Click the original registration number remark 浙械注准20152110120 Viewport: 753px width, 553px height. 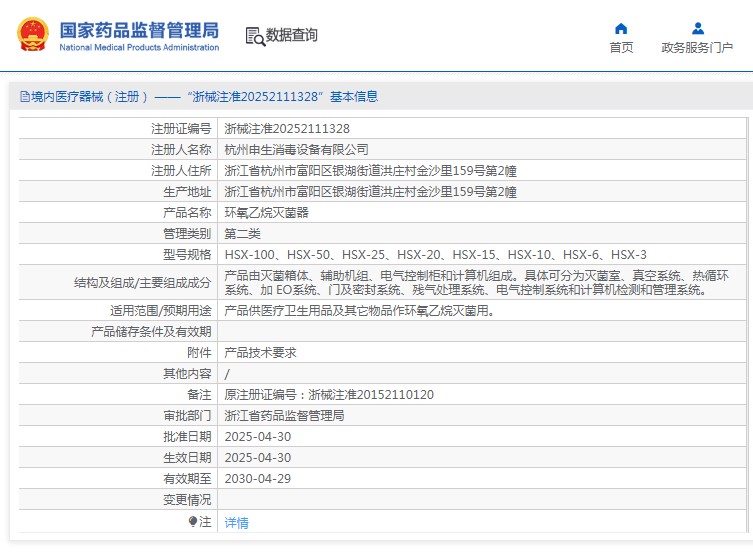pyautogui.click(x=329, y=394)
